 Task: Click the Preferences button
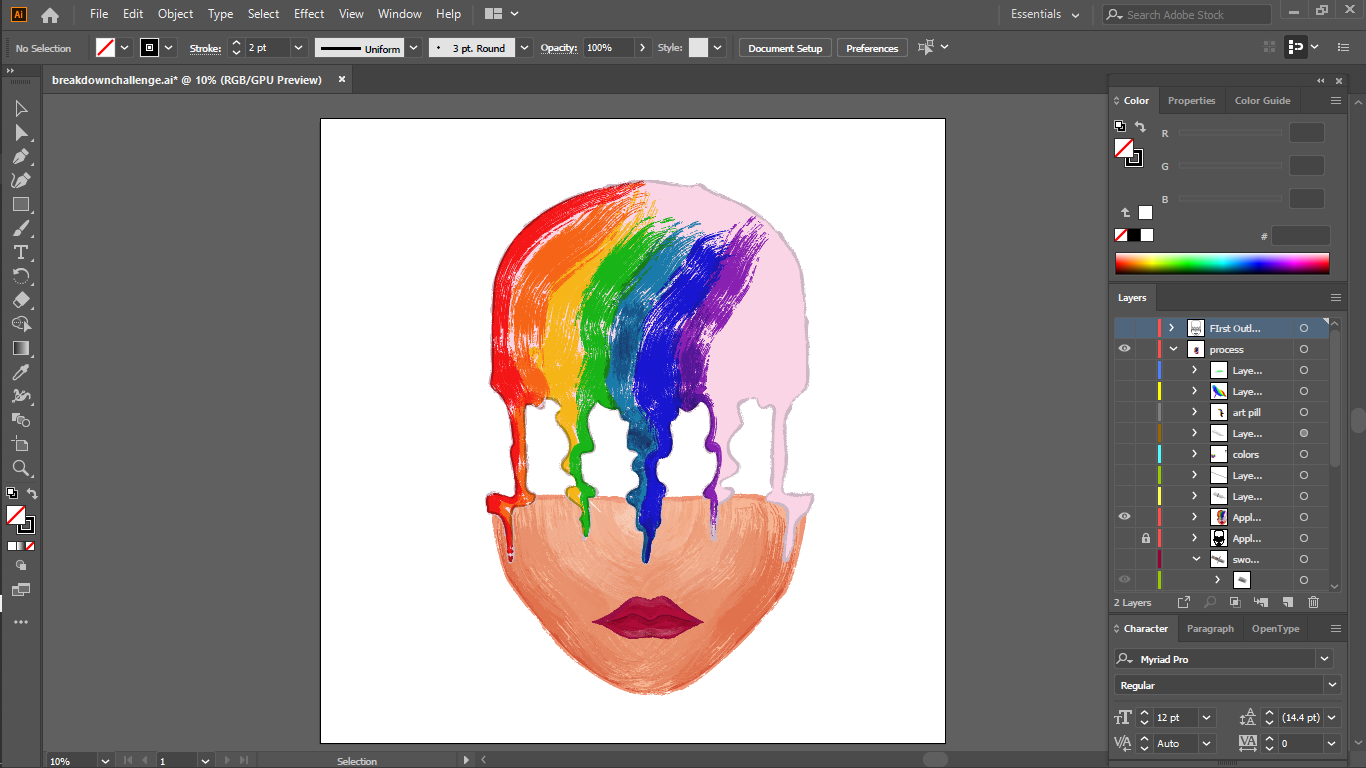[872, 48]
